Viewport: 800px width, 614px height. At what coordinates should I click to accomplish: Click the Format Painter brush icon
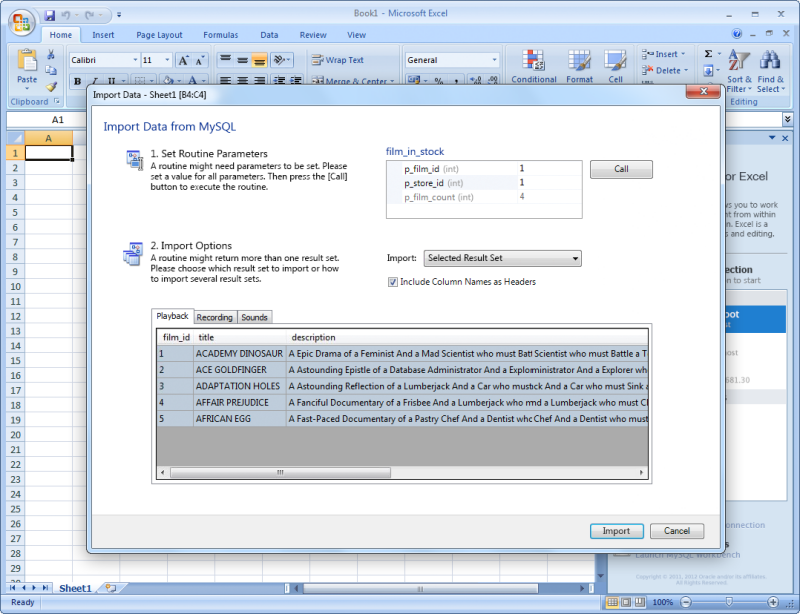[51, 87]
